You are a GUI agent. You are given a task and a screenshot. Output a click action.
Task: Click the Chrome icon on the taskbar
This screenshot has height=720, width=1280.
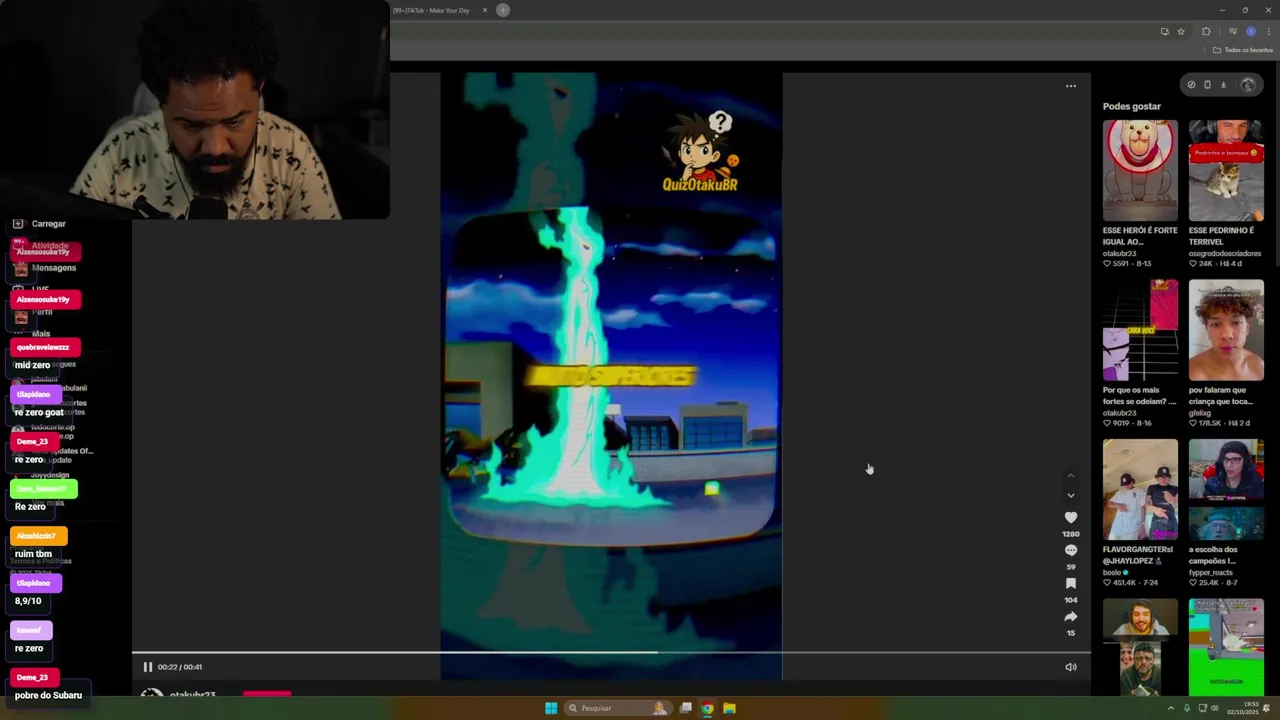pos(707,708)
